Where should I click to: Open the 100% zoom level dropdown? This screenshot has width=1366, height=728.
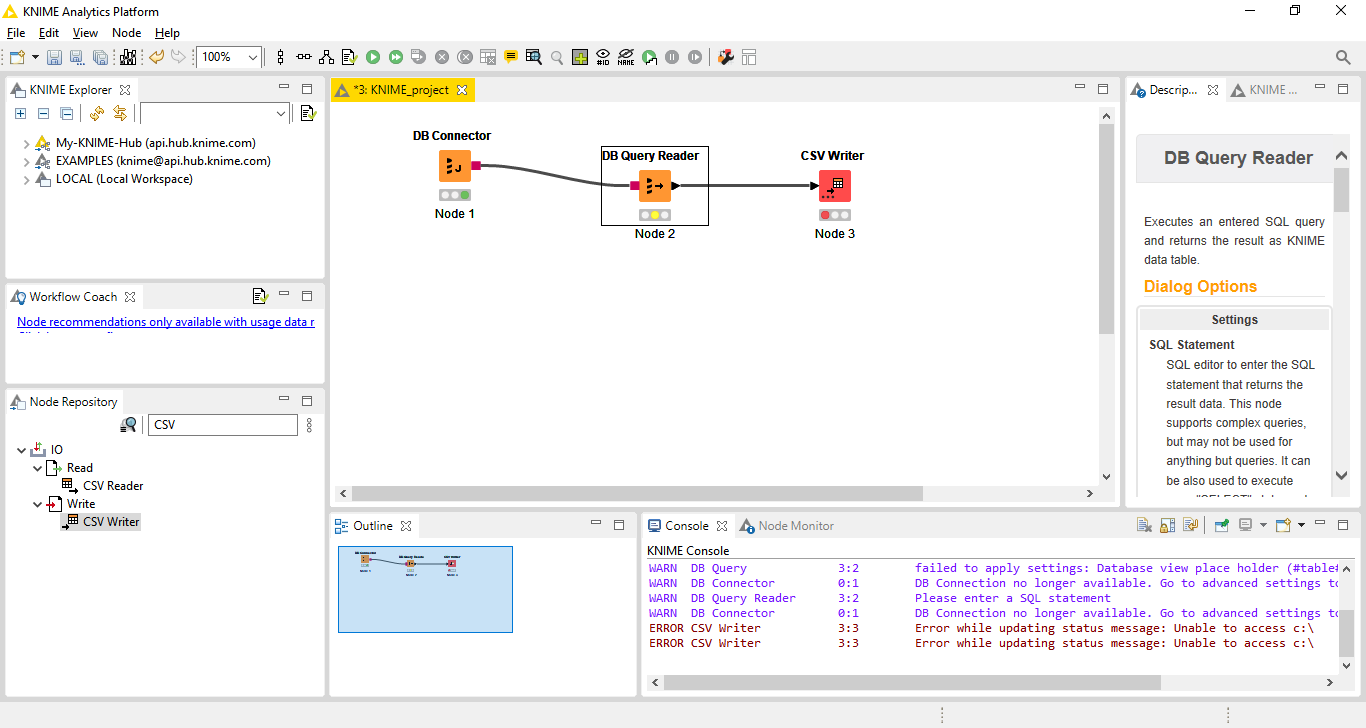click(x=253, y=57)
